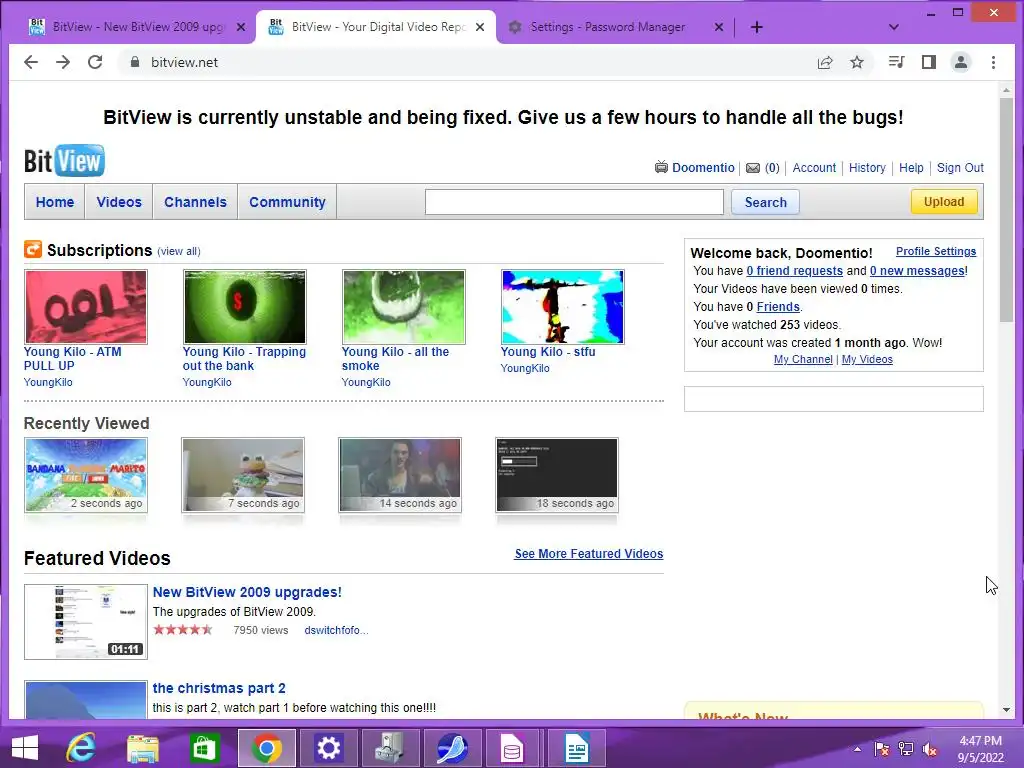Click the bitview.net address bar
Image resolution: width=1024 pixels, height=768 pixels.
(464, 62)
